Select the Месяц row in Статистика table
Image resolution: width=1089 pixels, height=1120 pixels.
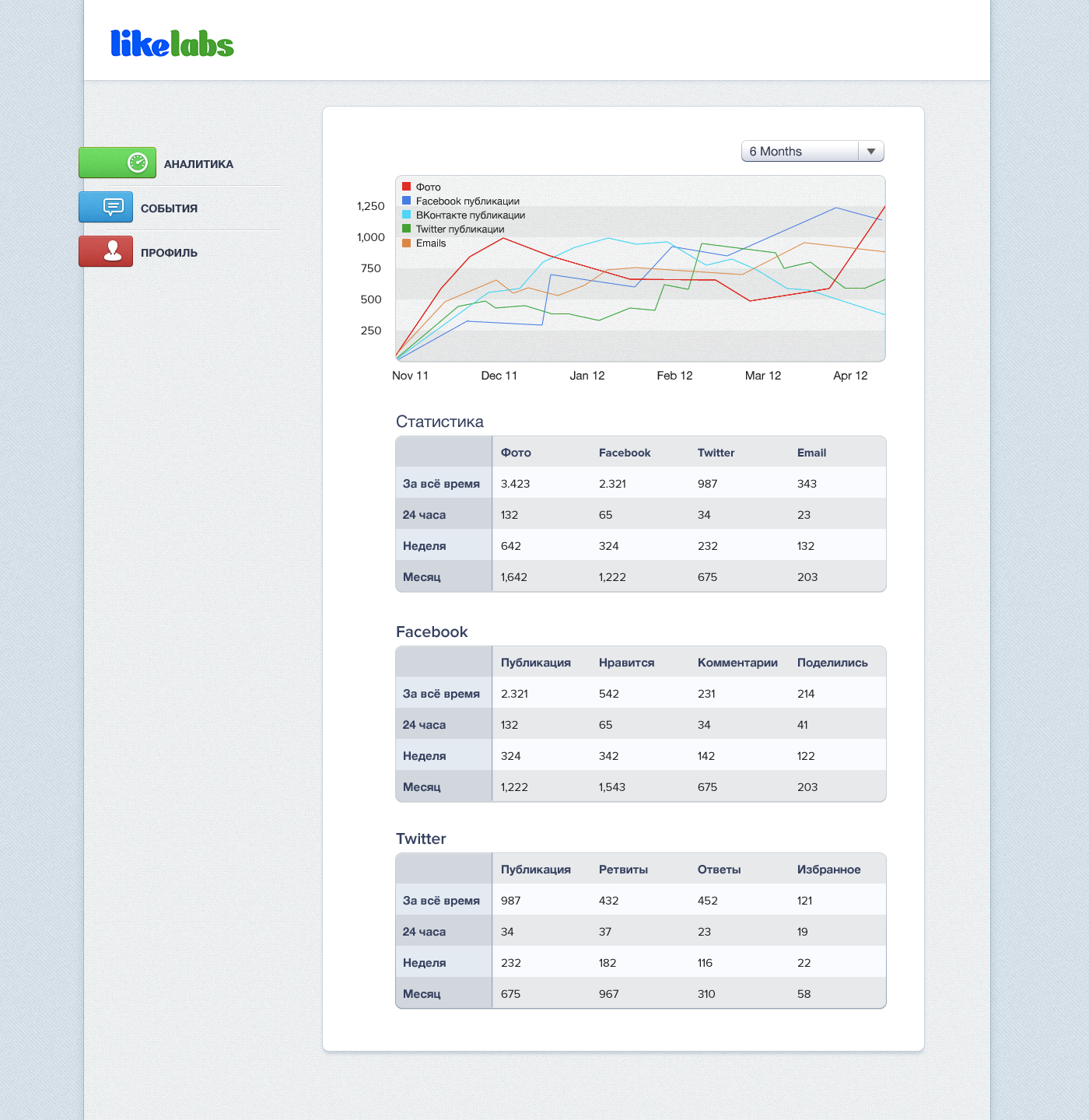pyautogui.click(x=422, y=577)
